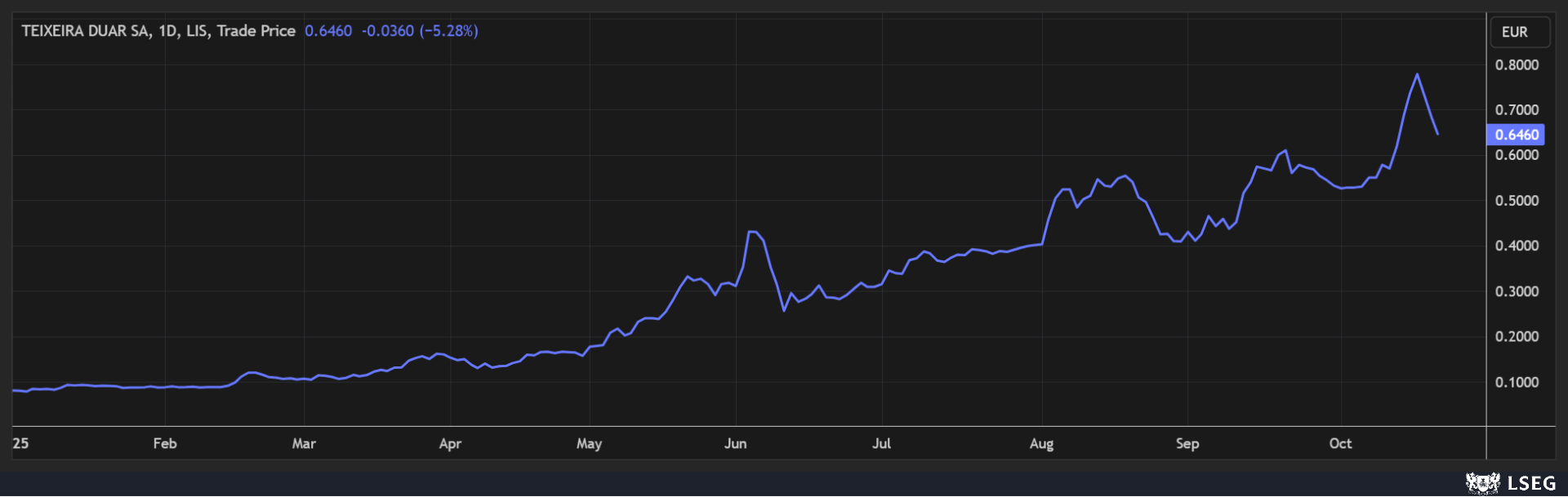The height and width of the screenshot is (497, 1568).
Task: Click the 0.6460 trade price in header
Action: [x=328, y=31]
